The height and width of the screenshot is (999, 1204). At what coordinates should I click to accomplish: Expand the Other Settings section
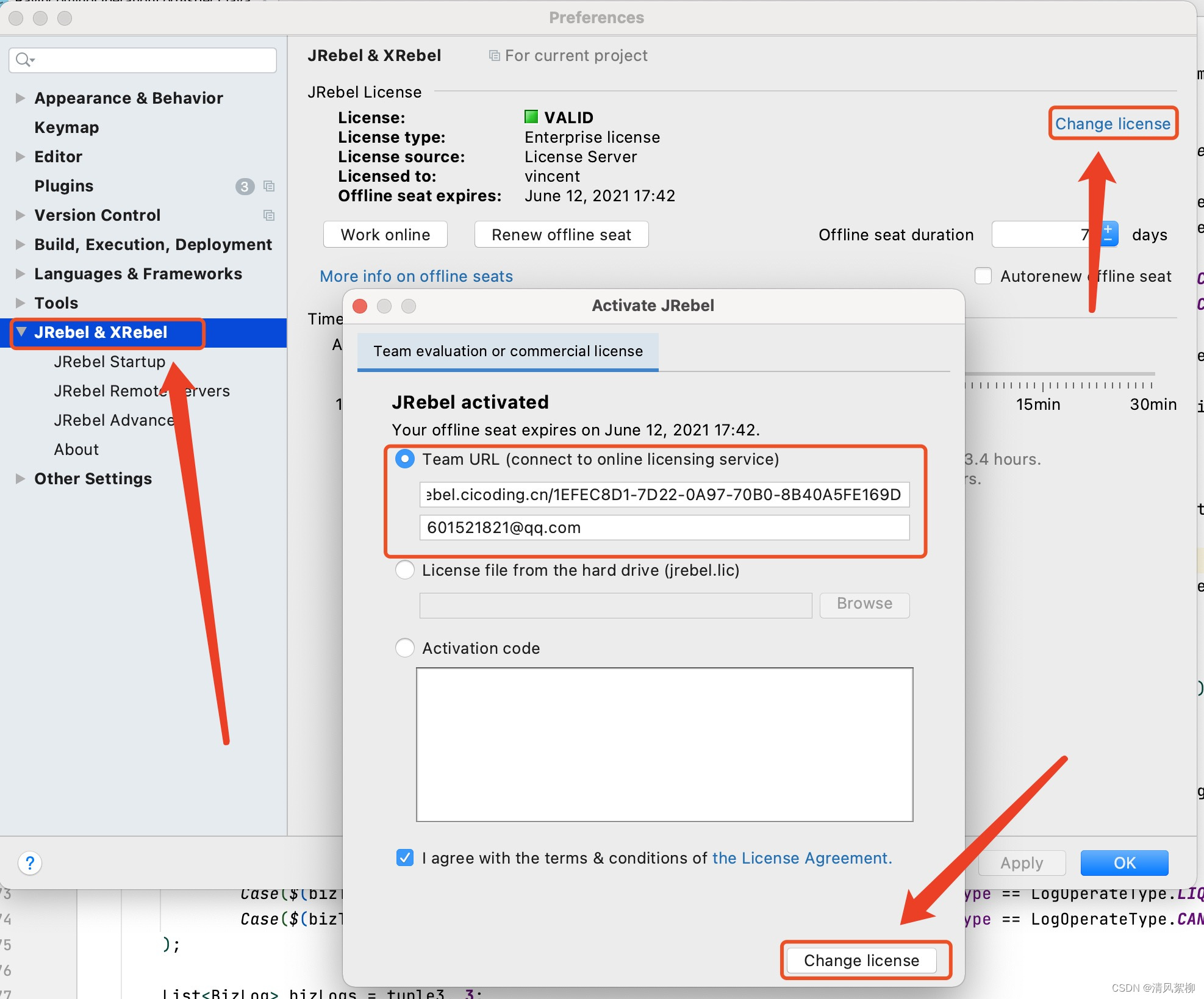pos(20,479)
